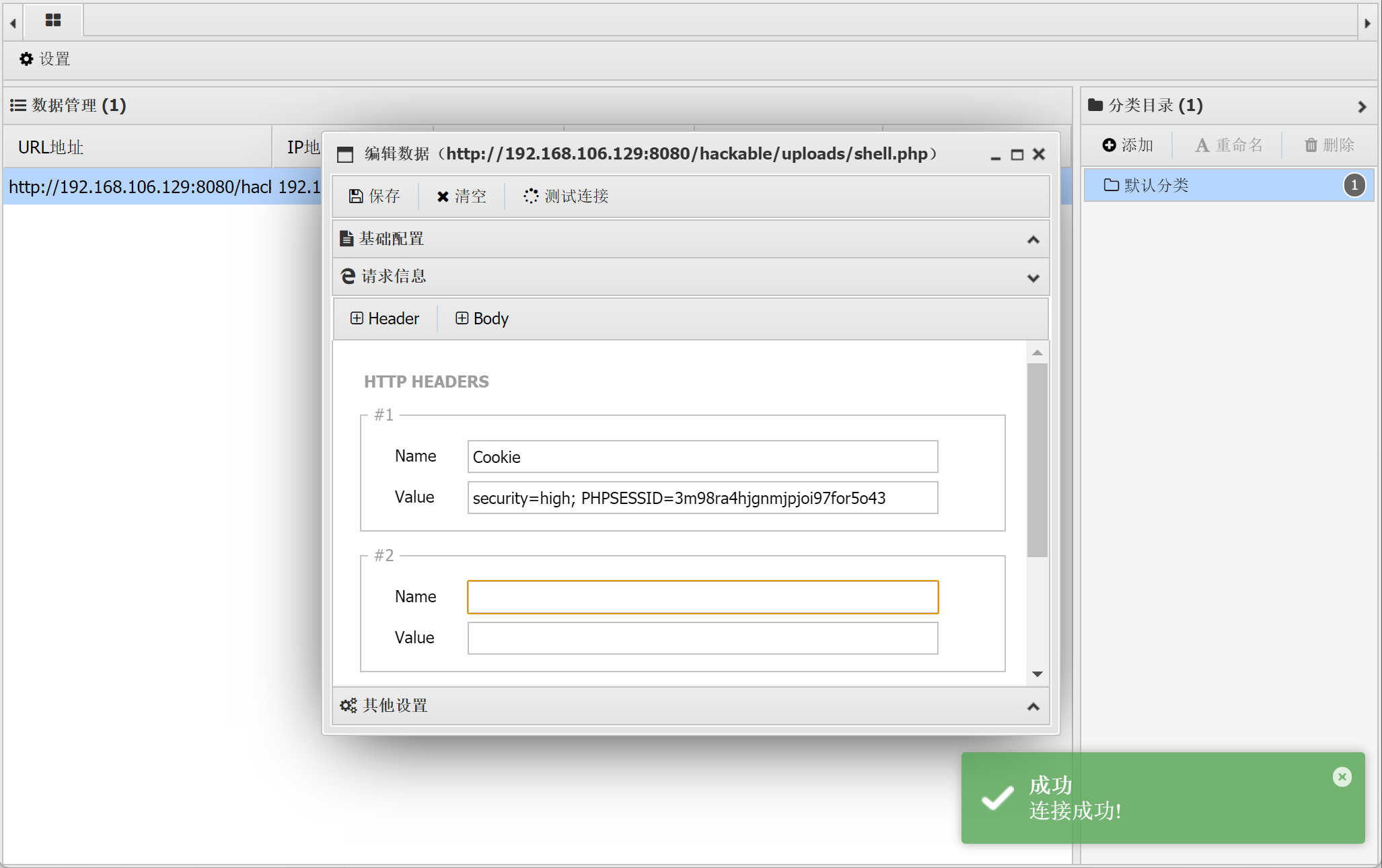Click the Cookie Value input field
Image resolution: width=1382 pixels, height=868 pixels.
click(x=702, y=498)
